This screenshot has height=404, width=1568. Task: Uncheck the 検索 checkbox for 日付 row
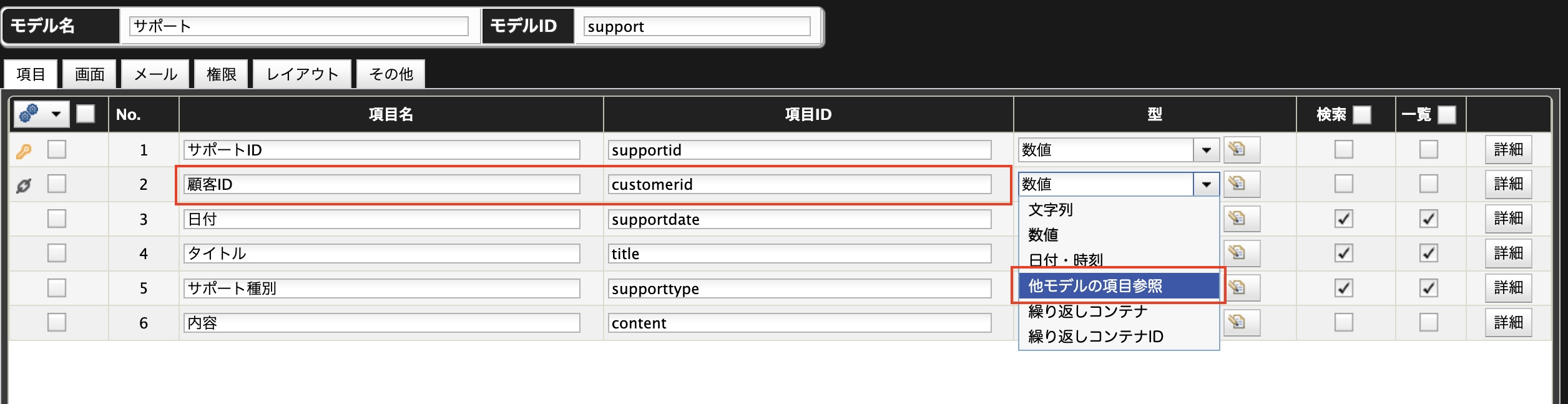click(1344, 219)
